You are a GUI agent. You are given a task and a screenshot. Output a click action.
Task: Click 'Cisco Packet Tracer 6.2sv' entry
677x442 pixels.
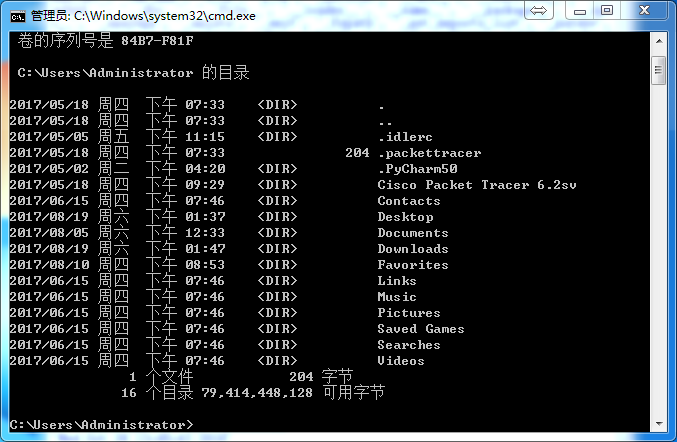pos(477,185)
